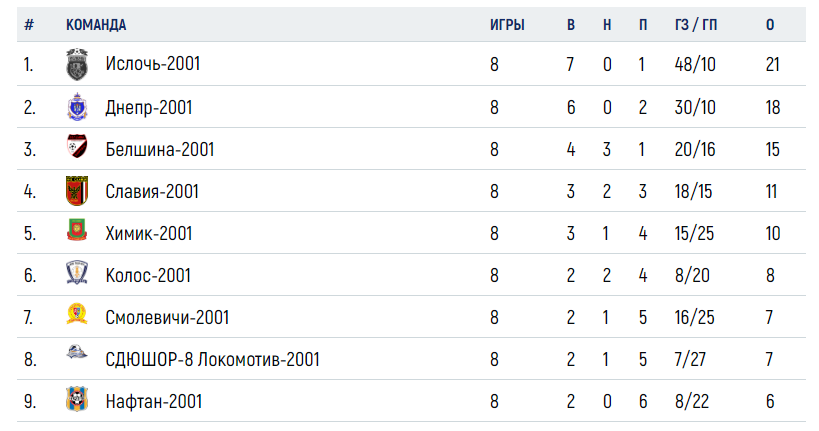
Task: Click the Белшина-2001 team emblem
Action: pos(77,147)
